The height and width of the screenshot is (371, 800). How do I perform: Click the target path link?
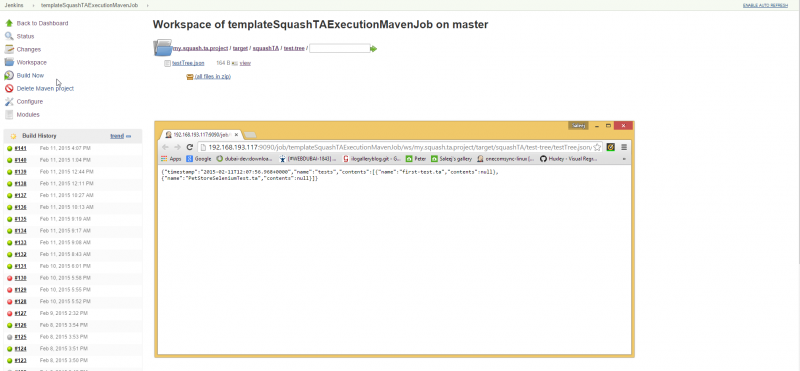(x=240, y=48)
